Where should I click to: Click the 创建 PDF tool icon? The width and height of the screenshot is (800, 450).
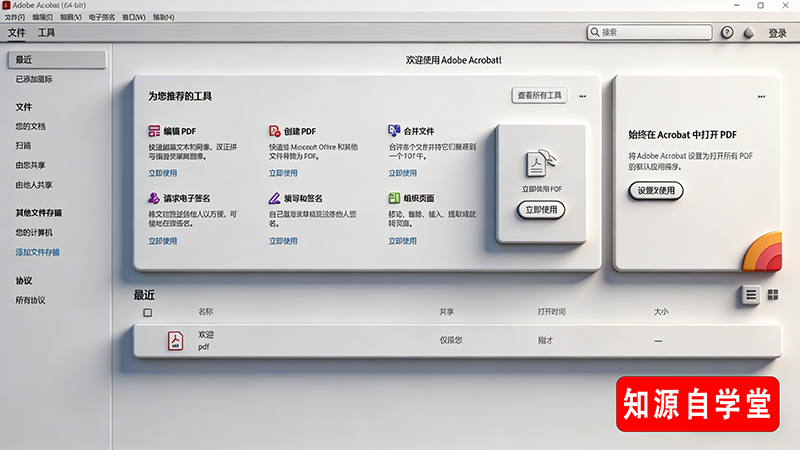274,131
